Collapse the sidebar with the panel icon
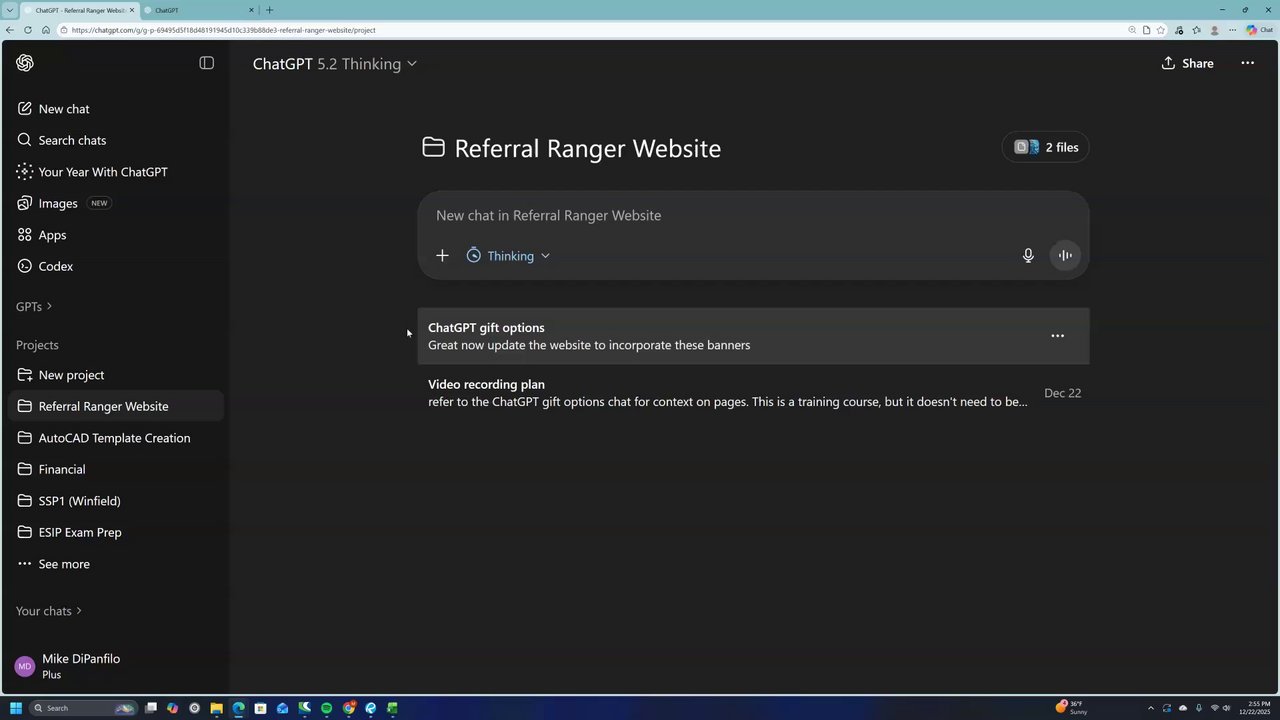Screen dimensions: 1280x720 [207, 63]
